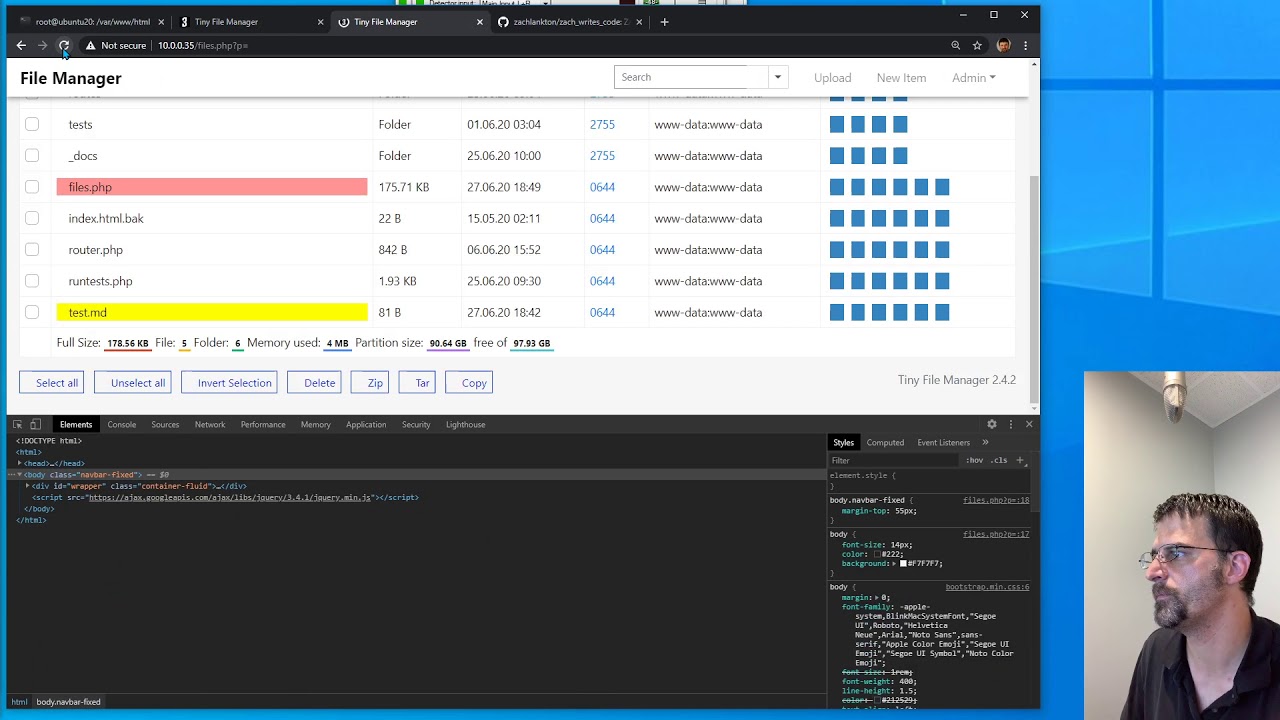The width and height of the screenshot is (1280, 720).
Task: Click last action icon in test.md row
Action: (942, 312)
